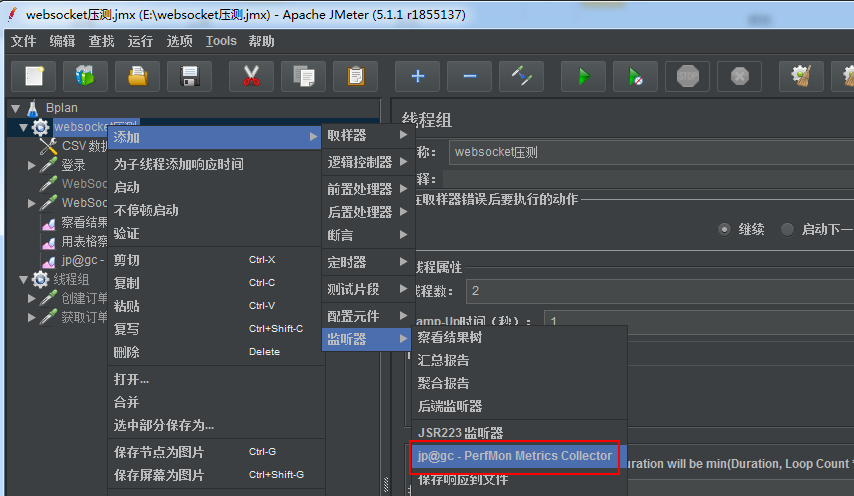This screenshot has height=496, width=854.
Task: Choose 聚合报告 from listener submenu
Action: (x=519, y=383)
